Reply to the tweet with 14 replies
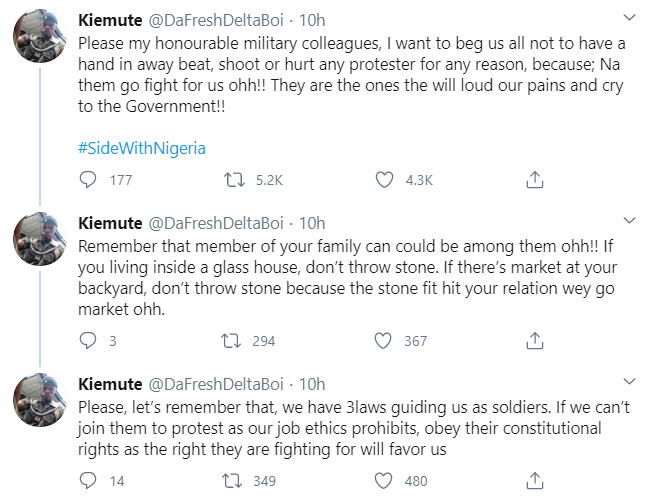The width and height of the screenshot is (651, 500). [89, 481]
